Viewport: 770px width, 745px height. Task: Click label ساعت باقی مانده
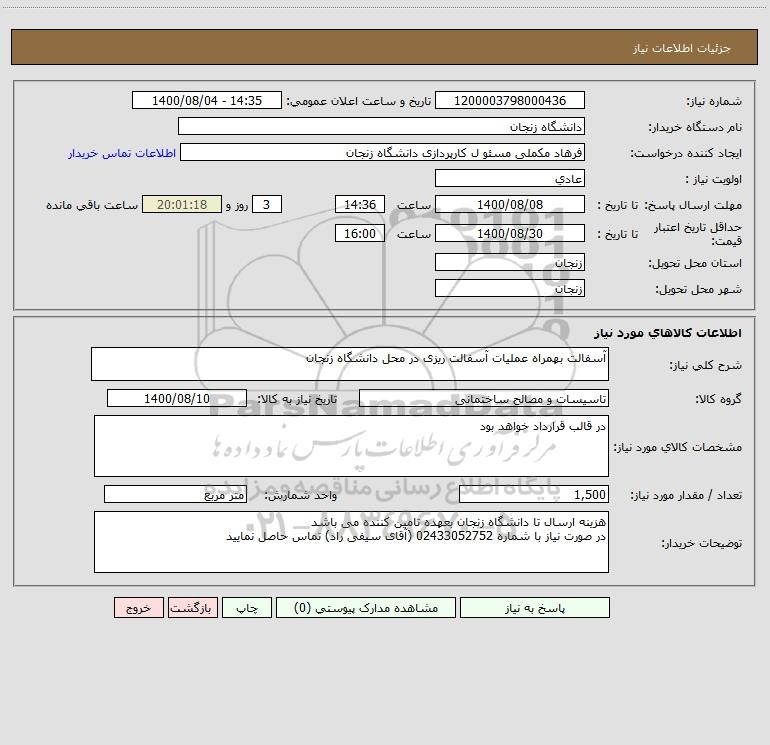point(92,205)
